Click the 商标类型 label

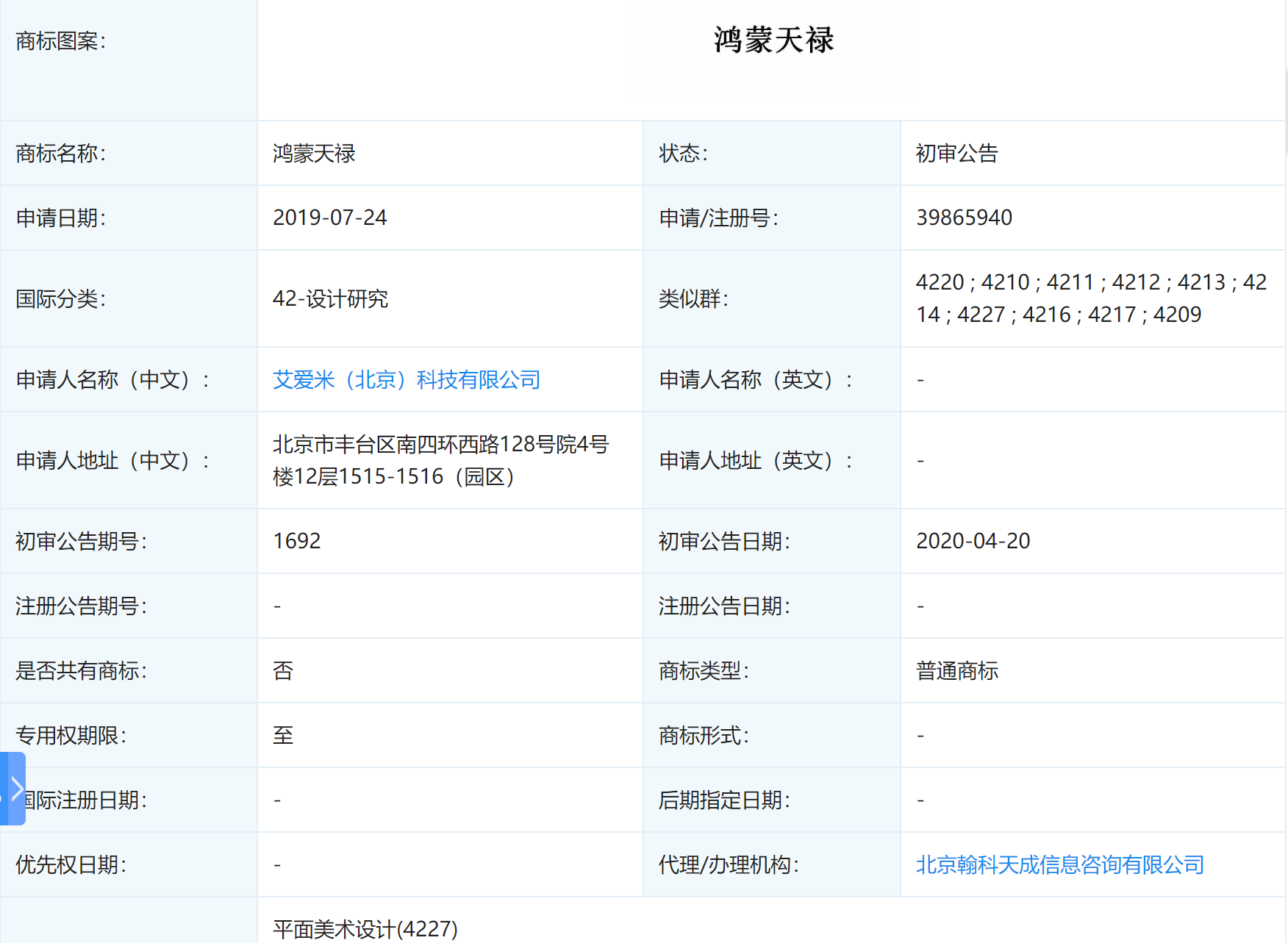704,671
